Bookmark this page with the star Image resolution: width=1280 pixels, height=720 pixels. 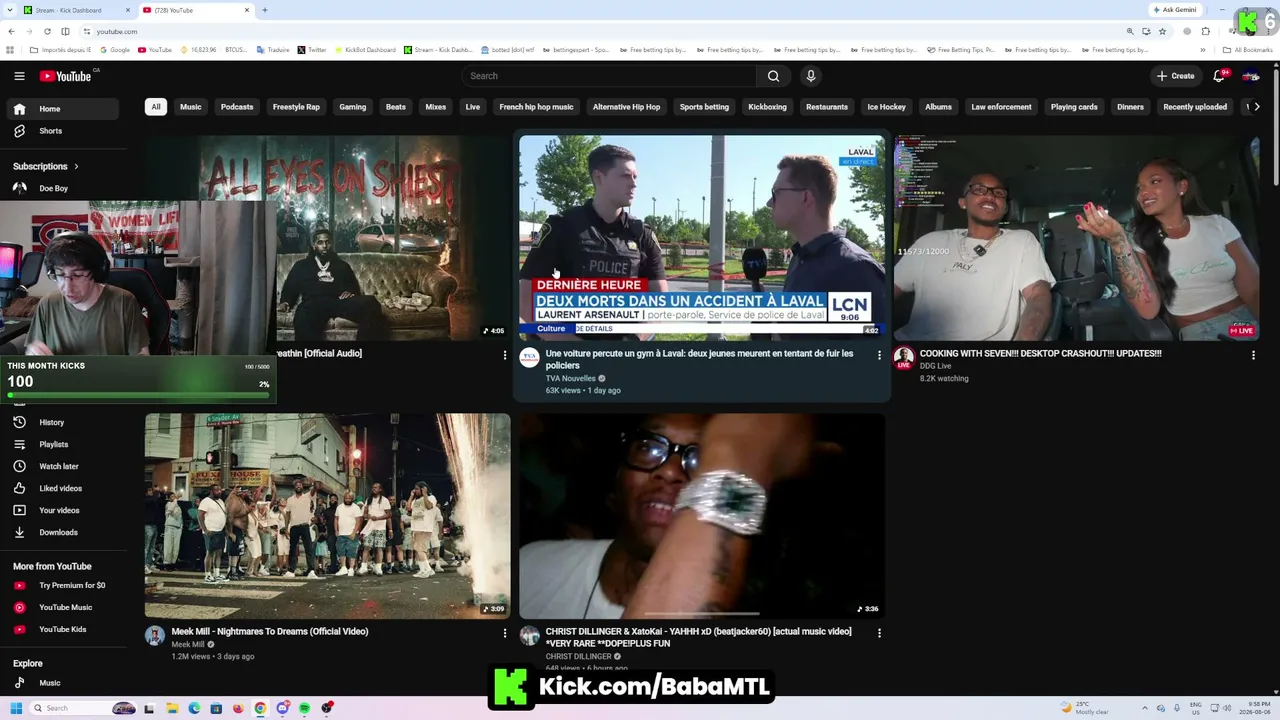(1162, 31)
